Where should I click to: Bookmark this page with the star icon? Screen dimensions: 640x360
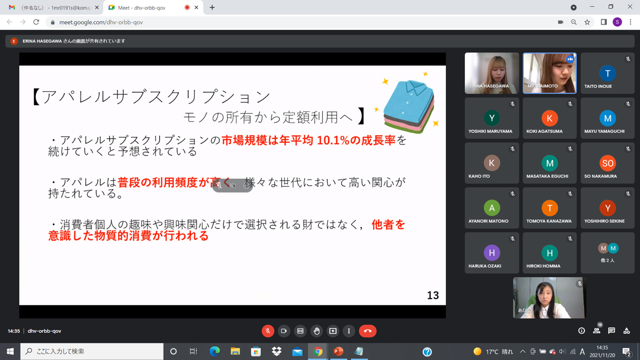click(x=587, y=22)
